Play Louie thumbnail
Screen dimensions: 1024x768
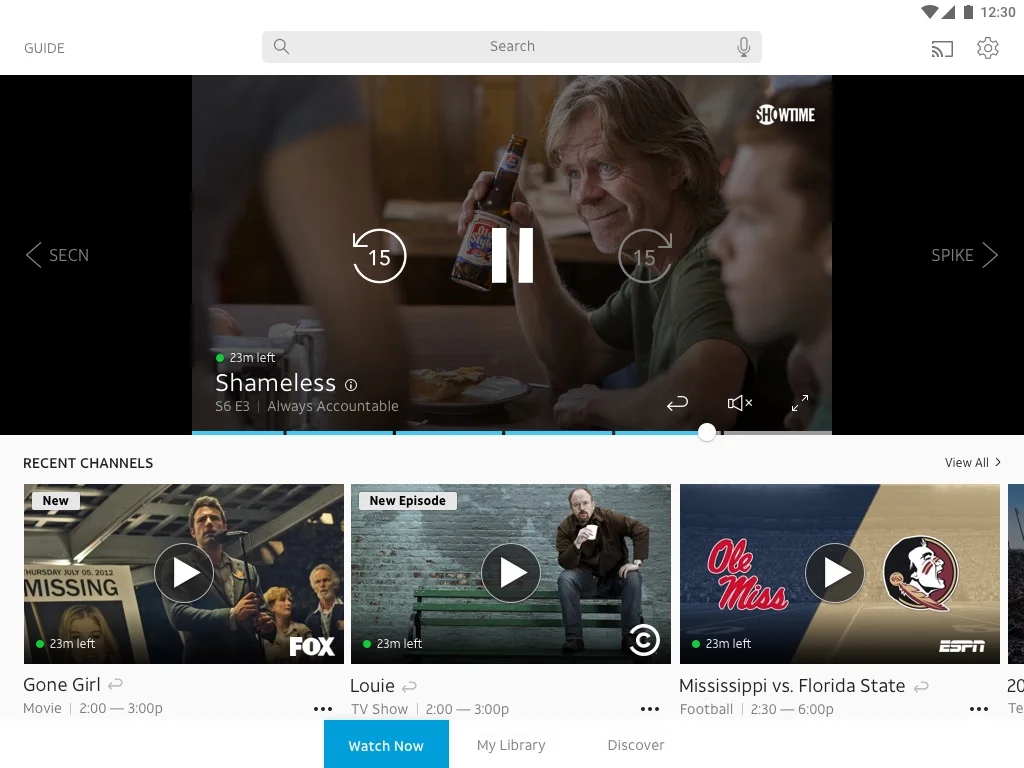(x=511, y=573)
